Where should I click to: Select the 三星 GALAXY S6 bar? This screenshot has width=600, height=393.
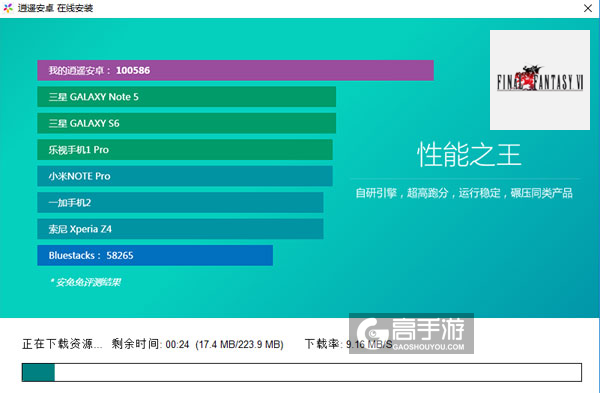[x=187, y=123]
